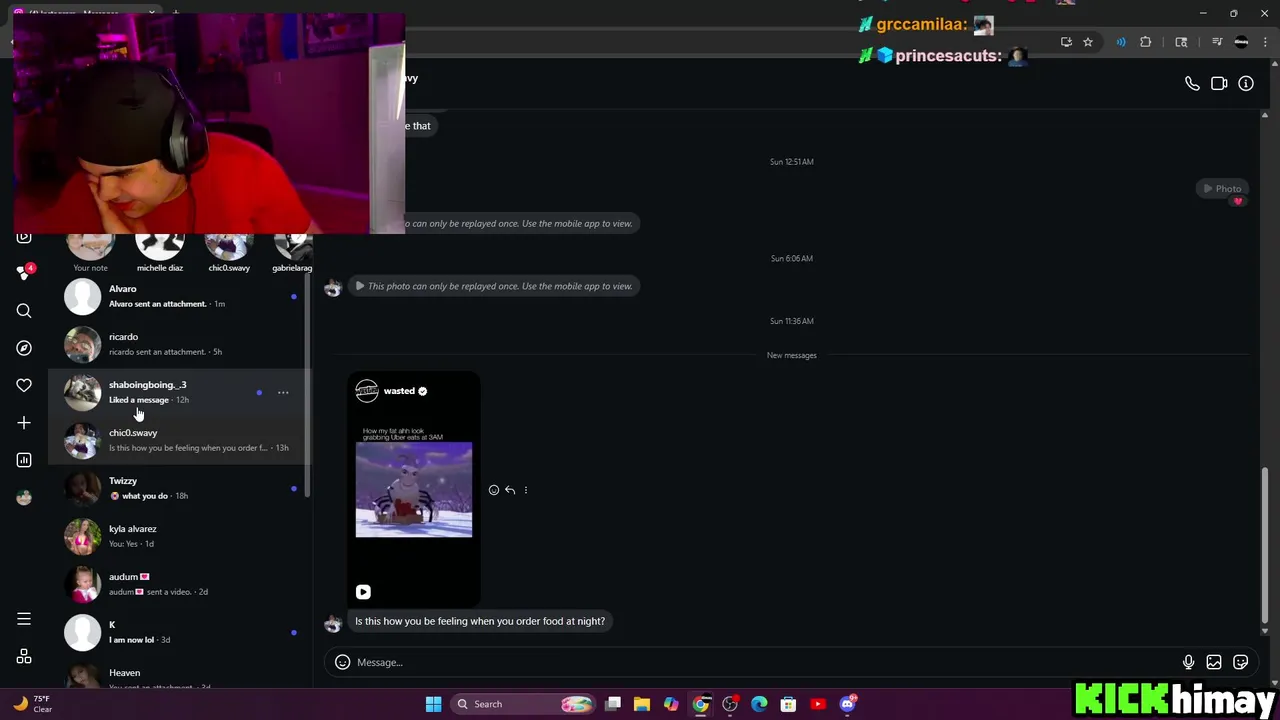Open Notifications heart icon in sidebar
Viewport: 1280px width, 720px height.
(24, 385)
